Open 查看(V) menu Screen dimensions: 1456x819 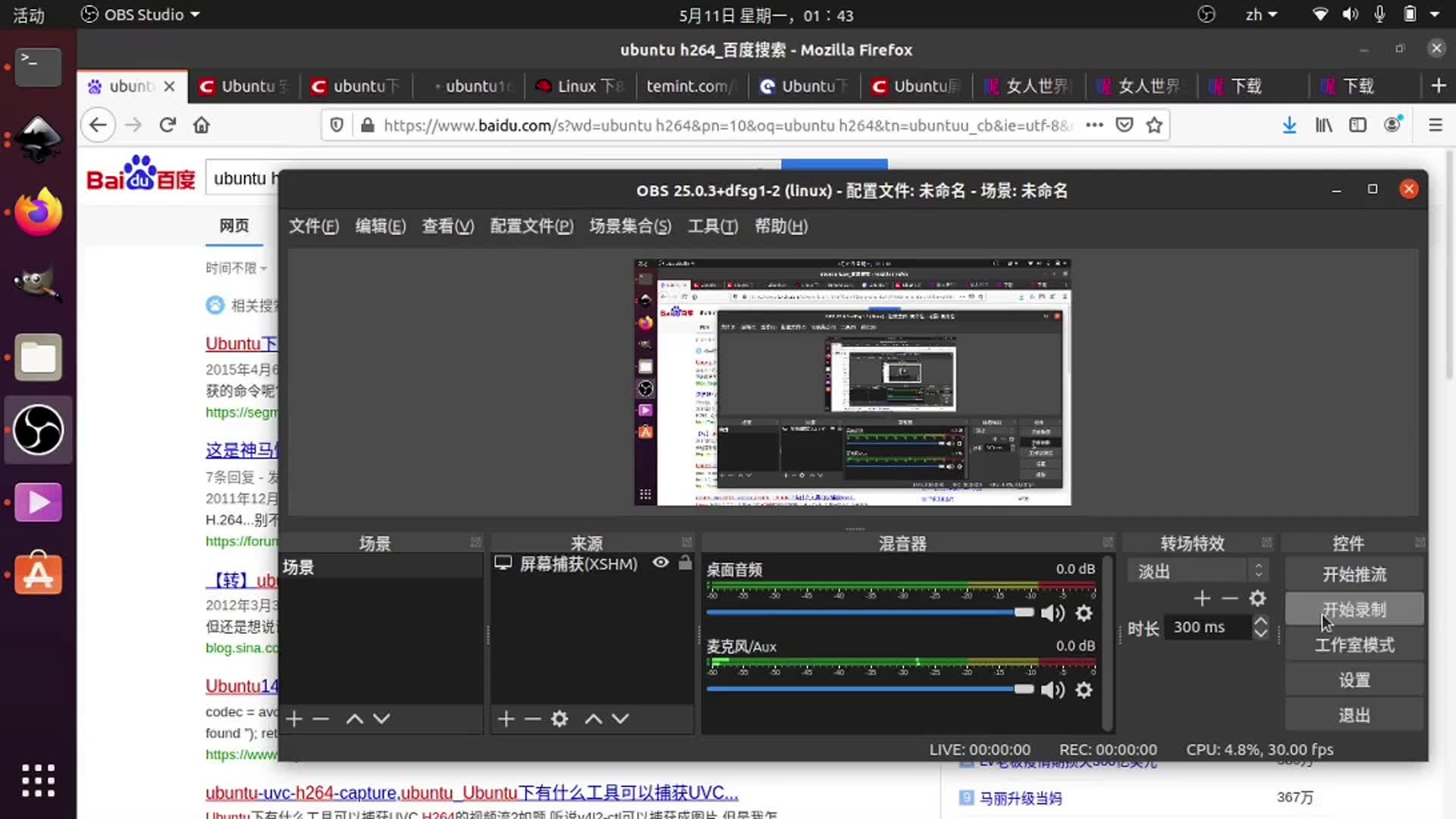(448, 226)
